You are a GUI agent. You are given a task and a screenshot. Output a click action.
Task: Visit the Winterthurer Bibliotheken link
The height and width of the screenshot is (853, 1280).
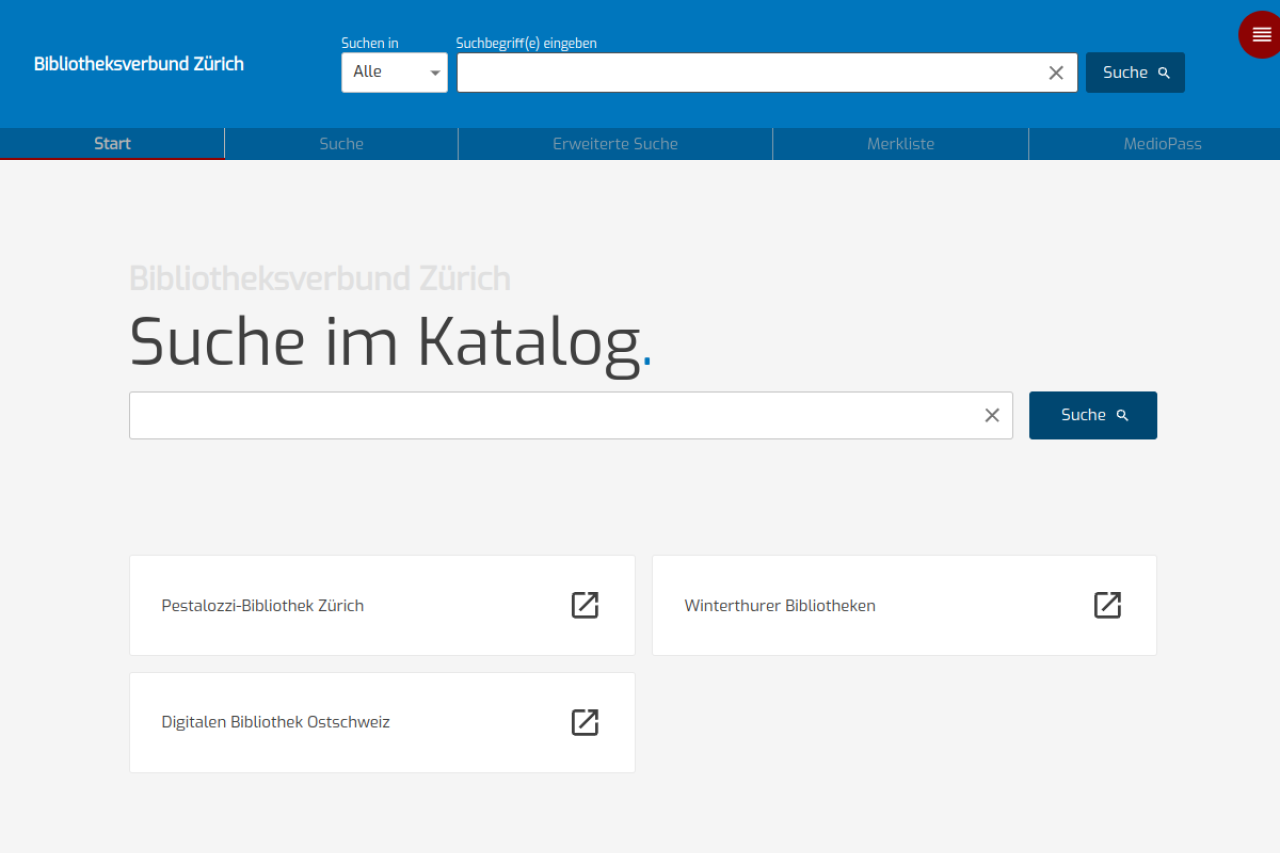coord(780,605)
